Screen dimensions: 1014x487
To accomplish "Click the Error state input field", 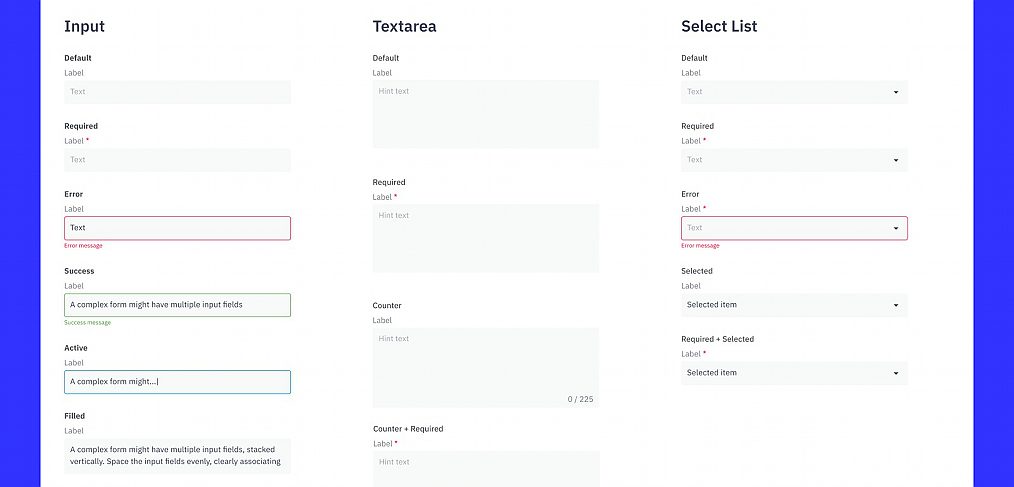I will (x=177, y=228).
